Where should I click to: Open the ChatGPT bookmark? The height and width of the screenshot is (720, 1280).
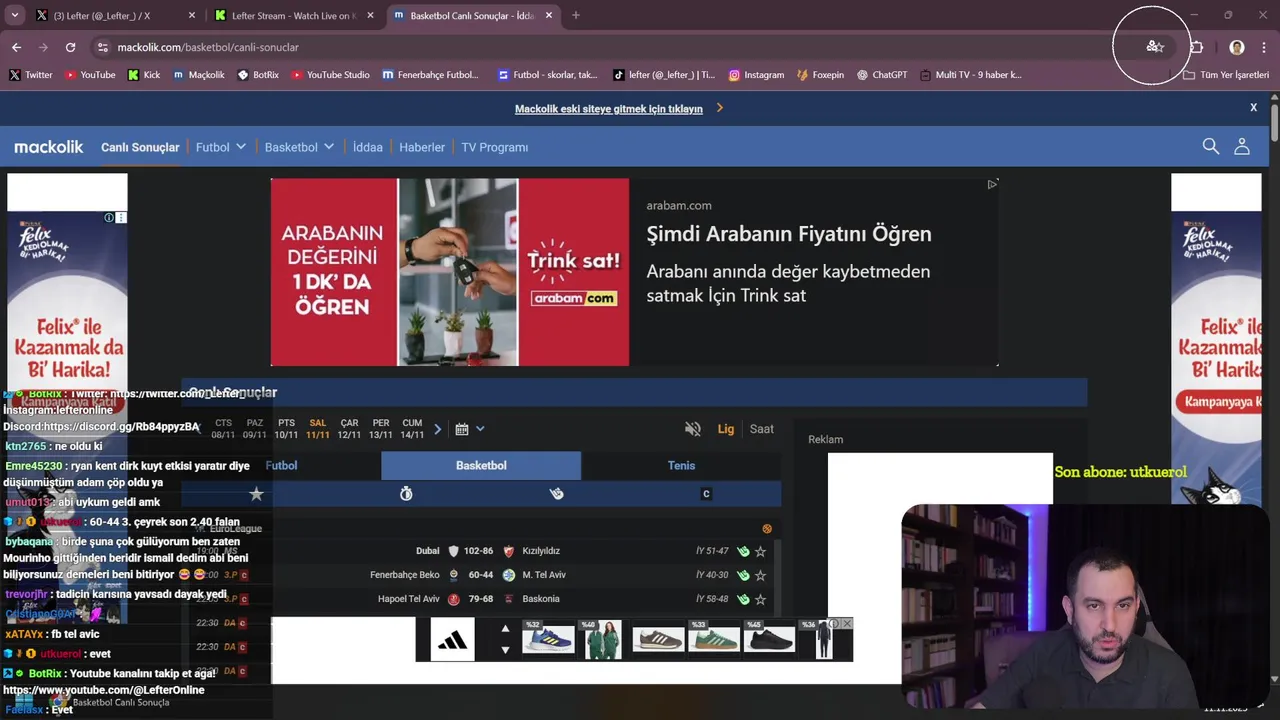pyautogui.click(x=882, y=75)
